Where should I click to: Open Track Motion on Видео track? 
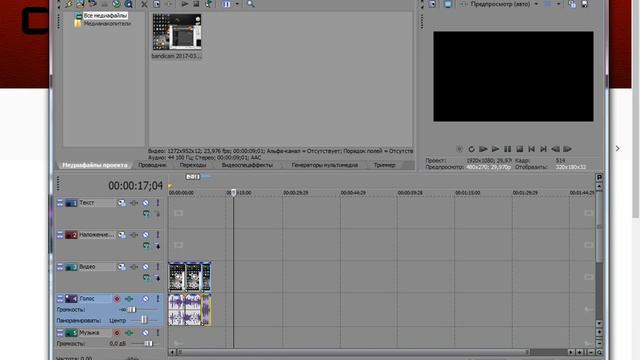tap(122, 267)
